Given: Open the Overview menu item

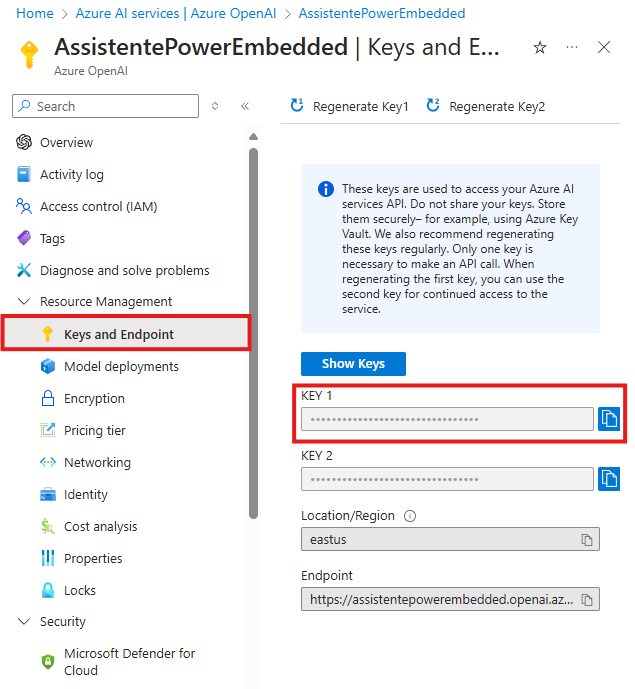Looking at the screenshot, I should click(66, 142).
